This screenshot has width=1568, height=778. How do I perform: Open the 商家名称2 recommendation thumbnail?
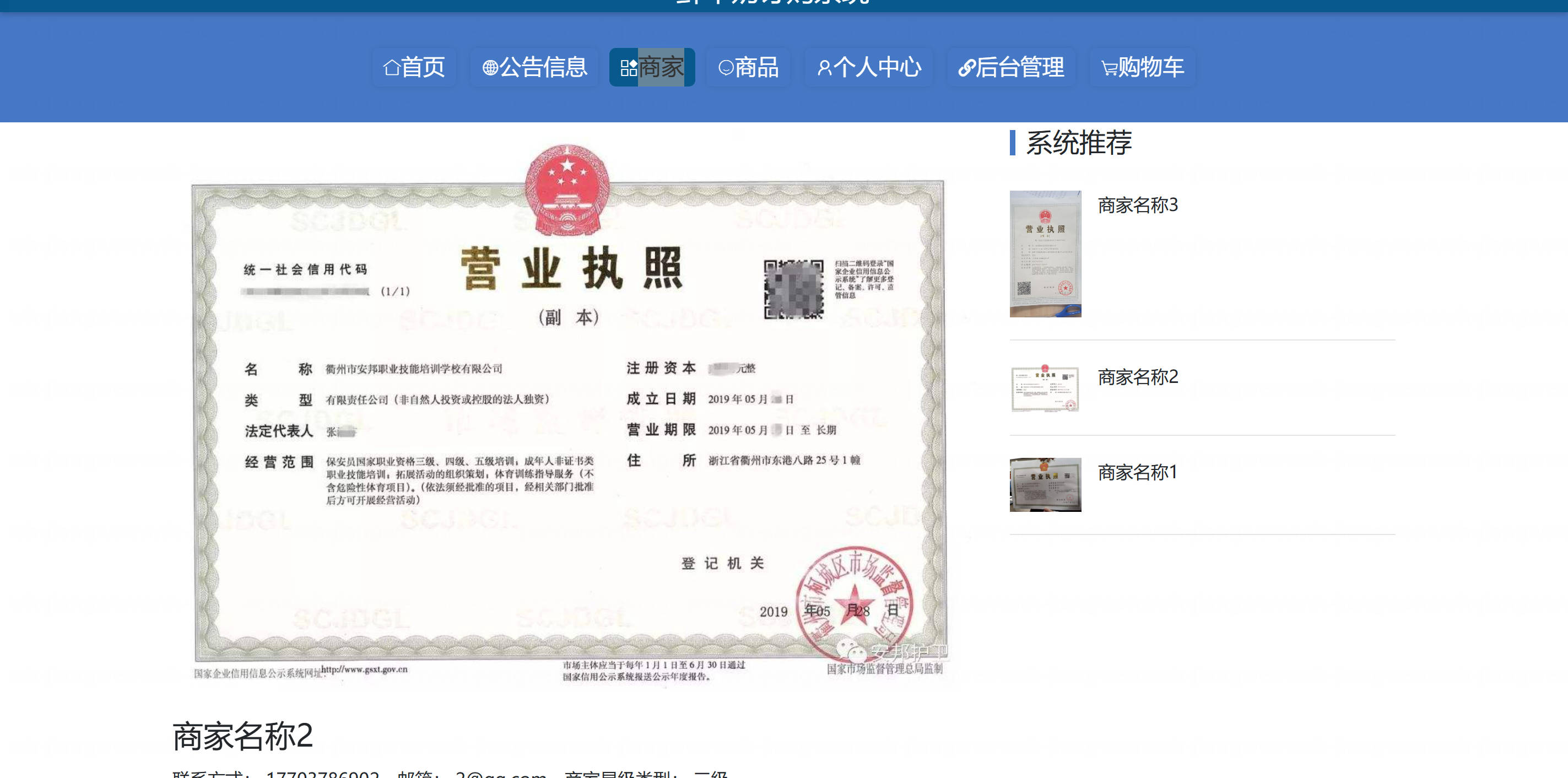point(1045,388)
